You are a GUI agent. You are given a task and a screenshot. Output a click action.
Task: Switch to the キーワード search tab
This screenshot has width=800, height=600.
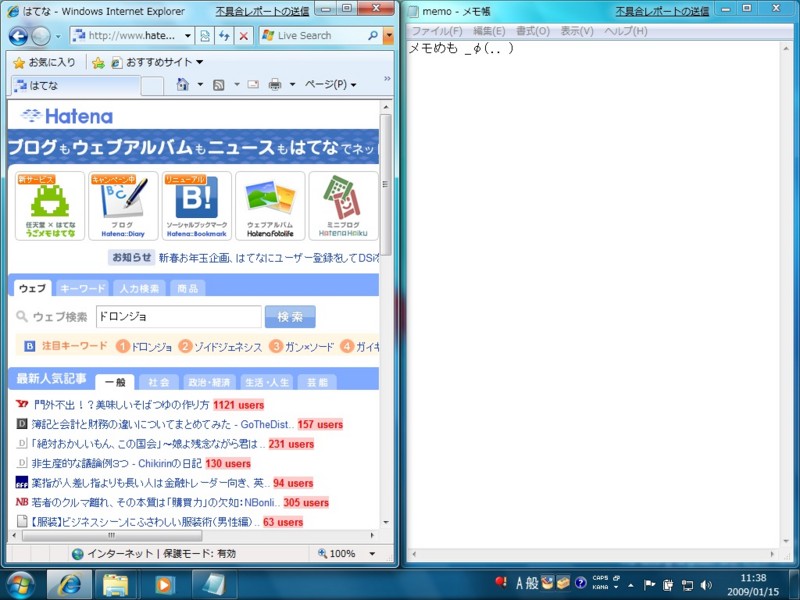click(x=84, y=288)
